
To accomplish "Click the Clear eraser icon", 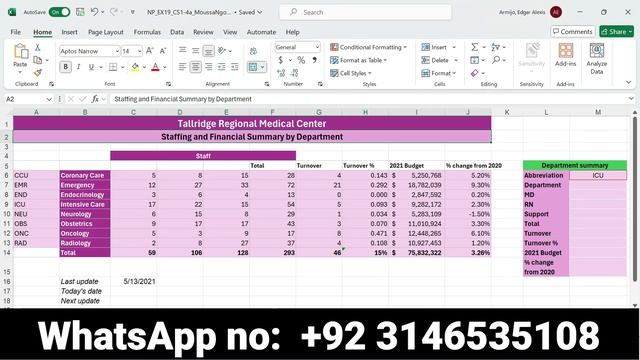I will pos(474,73).
